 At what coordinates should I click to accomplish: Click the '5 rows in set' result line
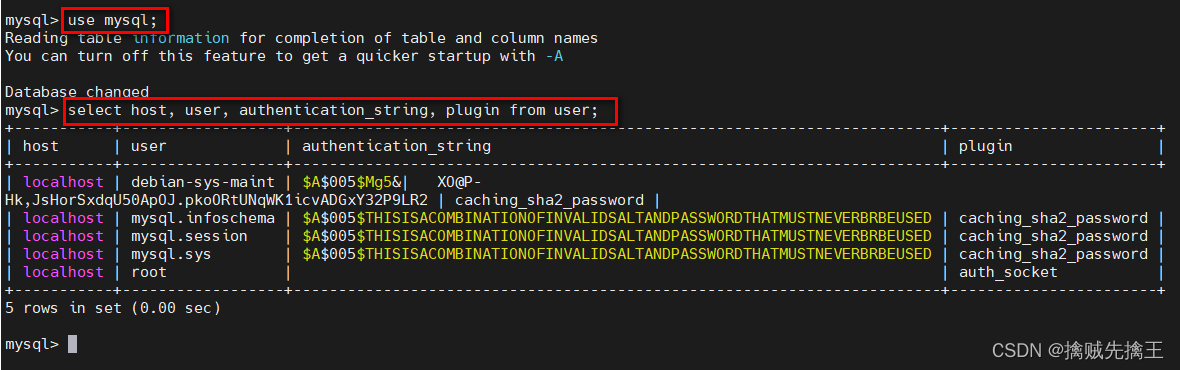pyautogui.click(x=113, y=308)
